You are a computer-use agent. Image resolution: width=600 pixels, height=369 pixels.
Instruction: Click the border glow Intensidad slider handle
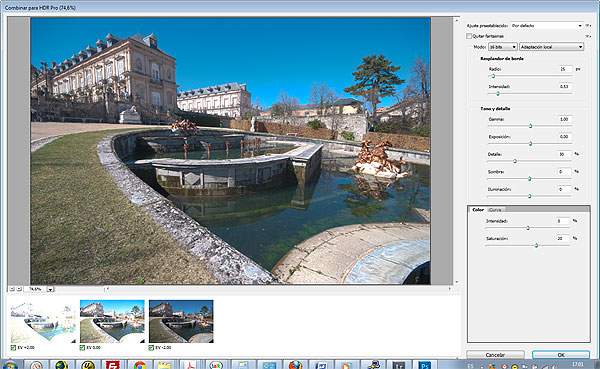point(498,93)
